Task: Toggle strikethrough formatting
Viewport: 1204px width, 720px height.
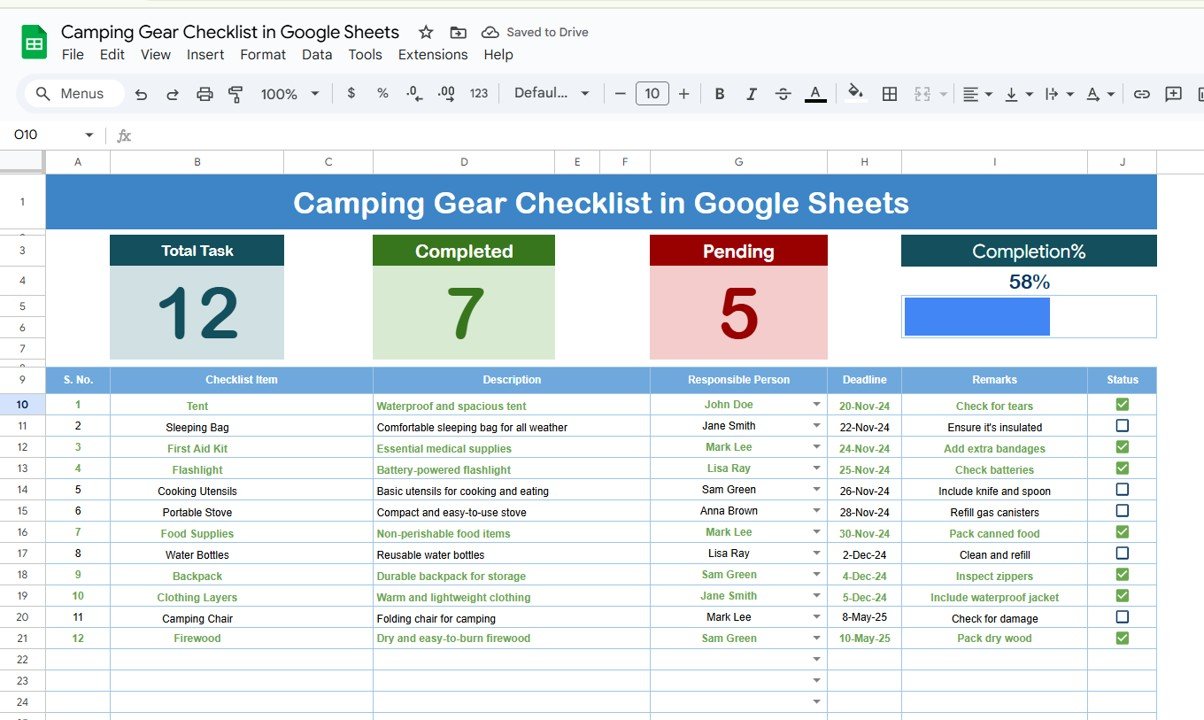Action: pyautogui.click(x=783, y=94)
